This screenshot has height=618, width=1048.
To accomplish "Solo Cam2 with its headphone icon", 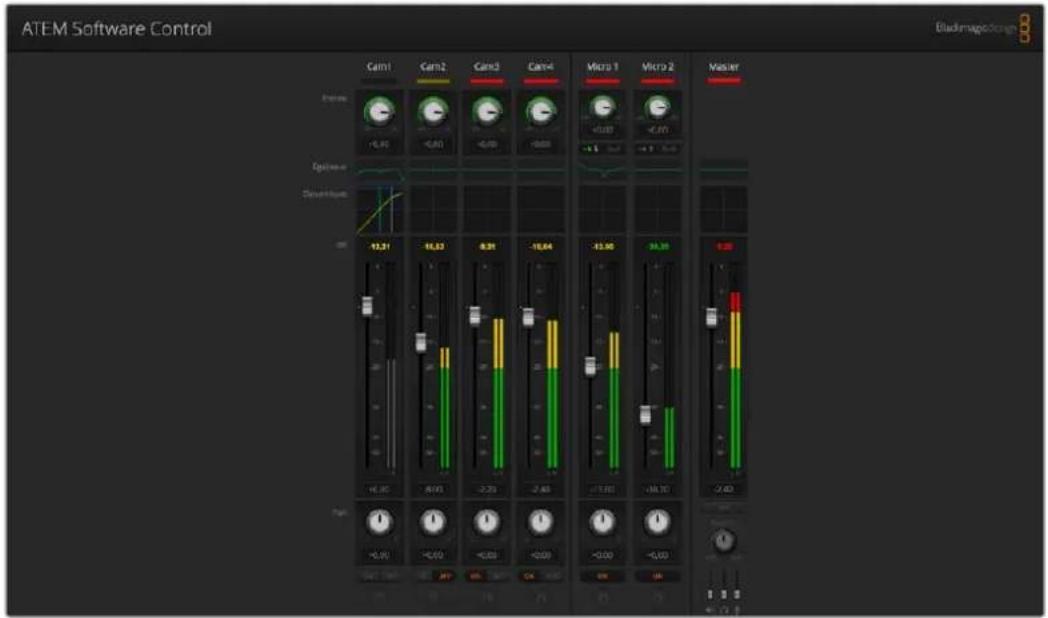I will (x=433, y=595).
